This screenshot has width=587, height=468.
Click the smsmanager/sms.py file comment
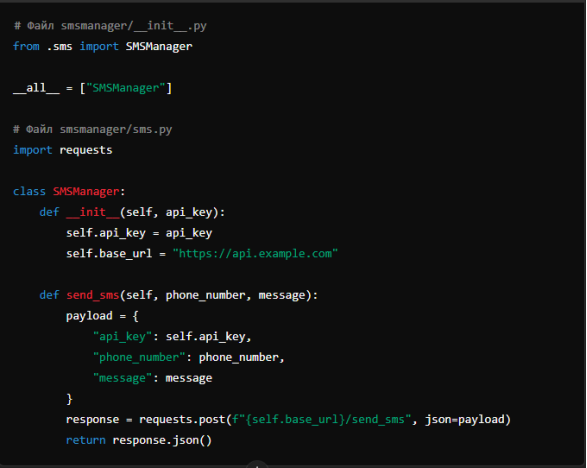pyautogui.click(x=92, y=130)
